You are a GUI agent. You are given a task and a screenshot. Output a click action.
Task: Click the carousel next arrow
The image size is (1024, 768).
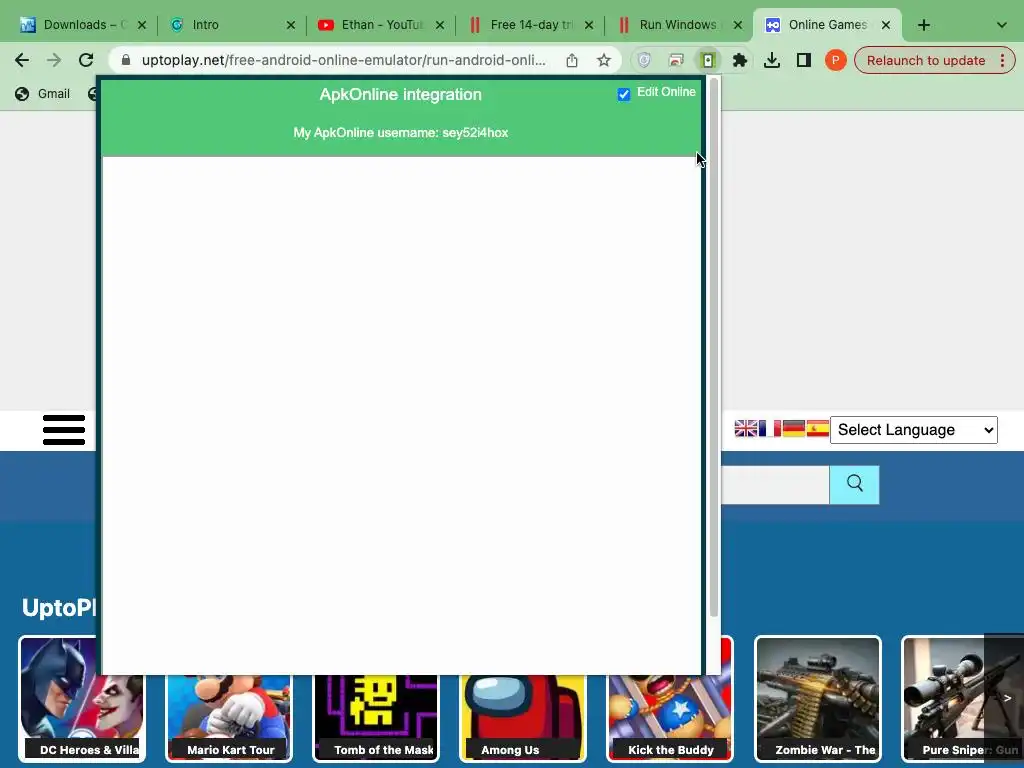click(x=1007, y=698)
